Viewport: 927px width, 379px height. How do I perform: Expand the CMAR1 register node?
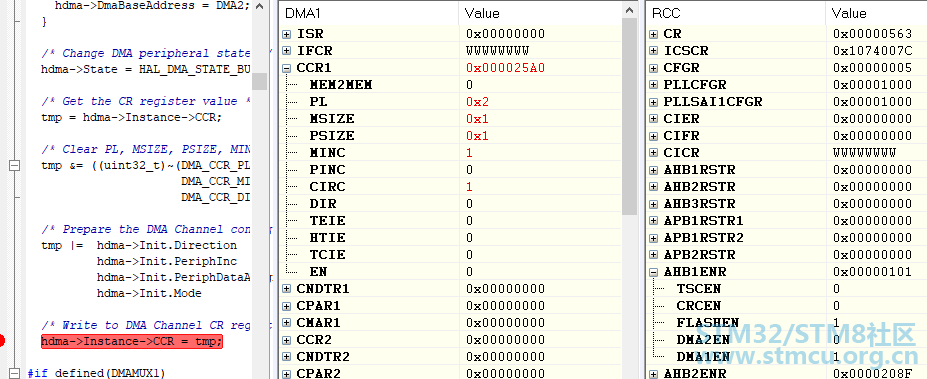click(287, 323)
